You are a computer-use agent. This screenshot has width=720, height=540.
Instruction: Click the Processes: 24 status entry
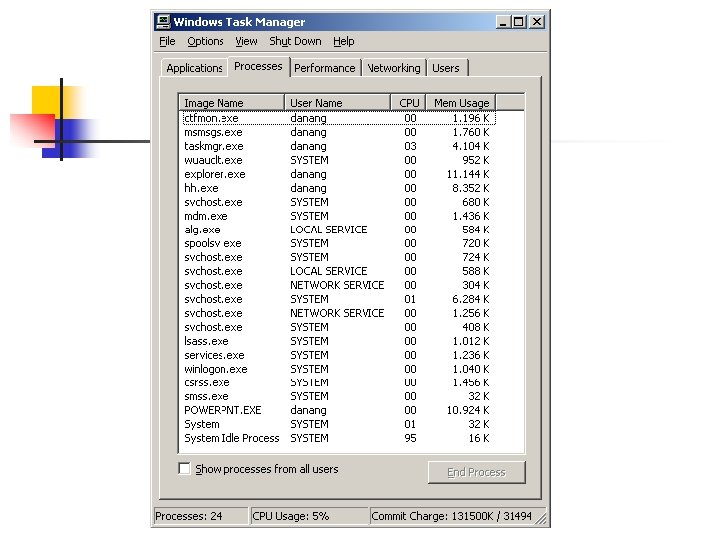click(200, 516)
